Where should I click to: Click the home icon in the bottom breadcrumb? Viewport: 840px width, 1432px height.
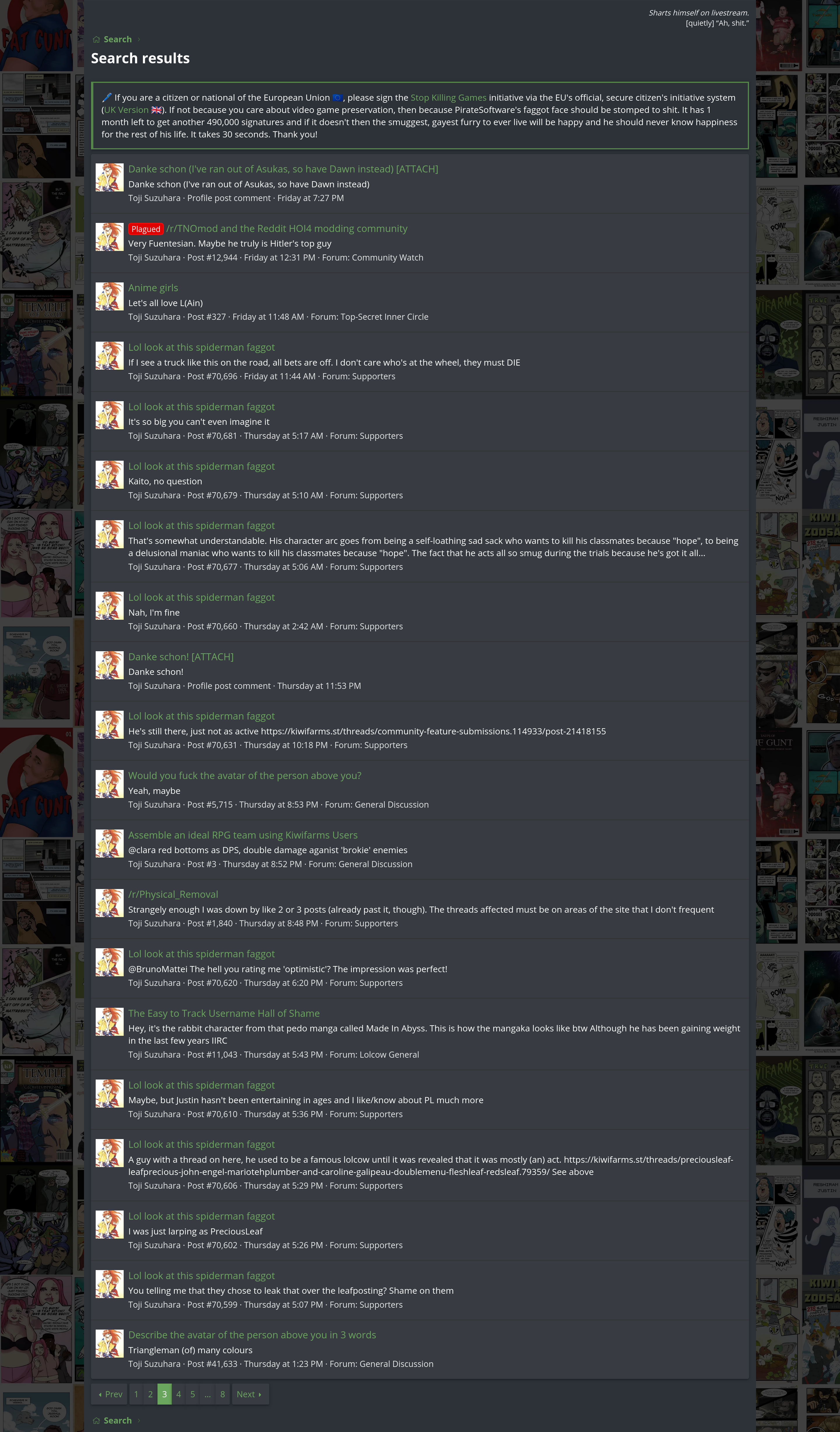pos(97,1420)
